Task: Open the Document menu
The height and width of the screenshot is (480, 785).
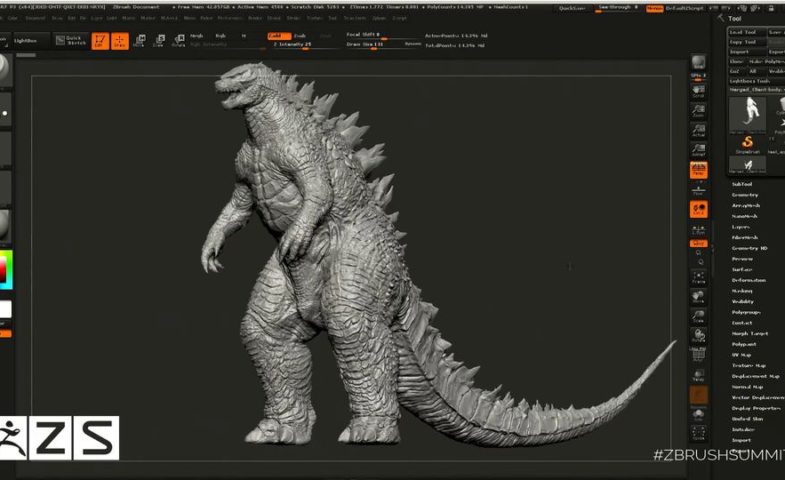Action: click(35, 18)
